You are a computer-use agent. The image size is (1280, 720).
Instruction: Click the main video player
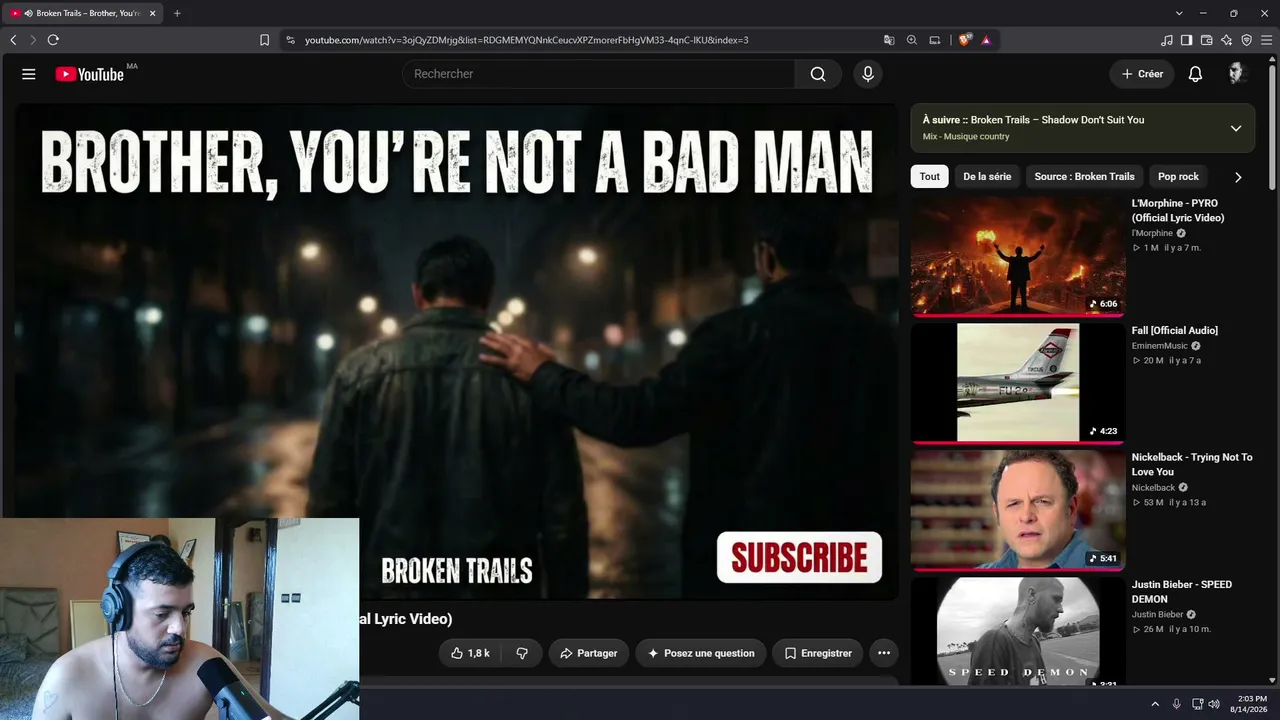[456, 351]
